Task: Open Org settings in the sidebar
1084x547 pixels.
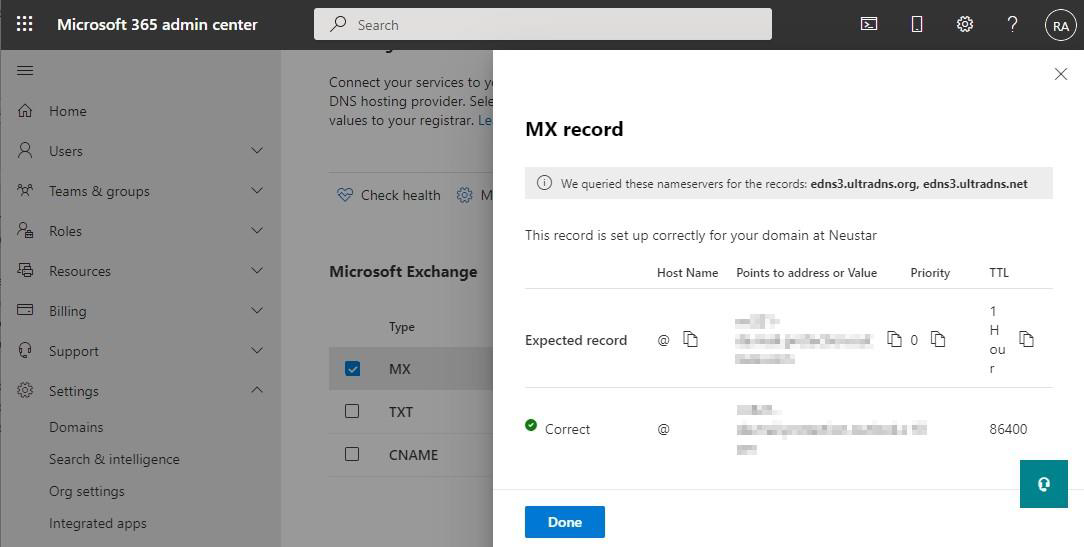Action: 87,491
